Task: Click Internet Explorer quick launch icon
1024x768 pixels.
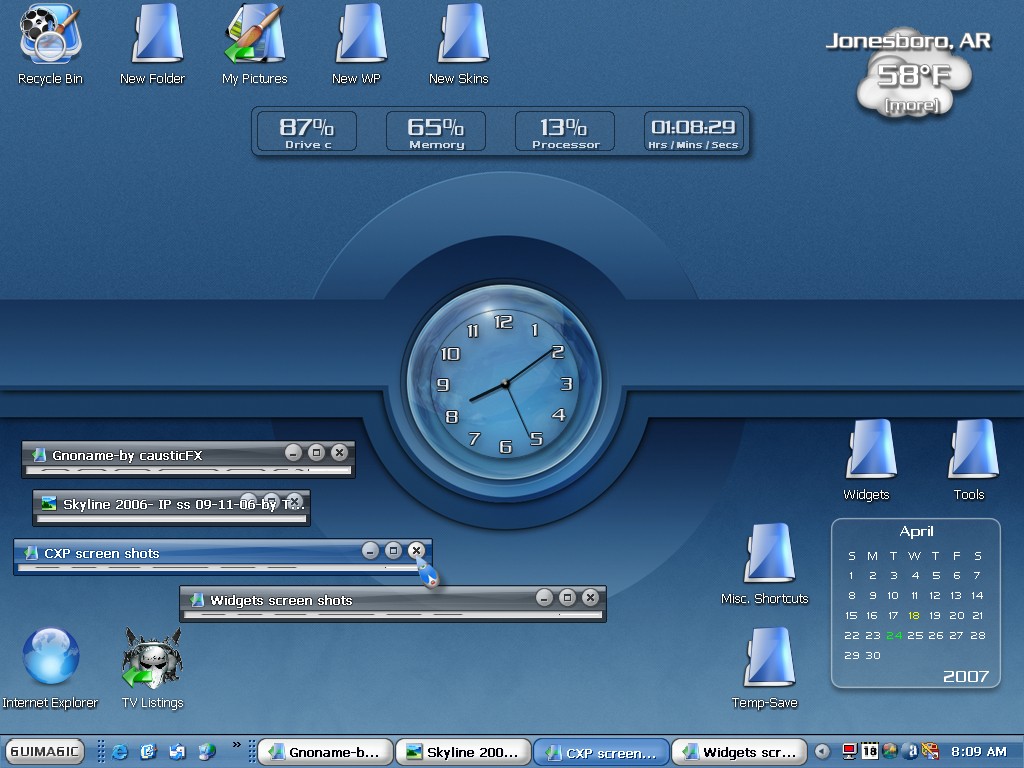Action: [x=120, y=752]
